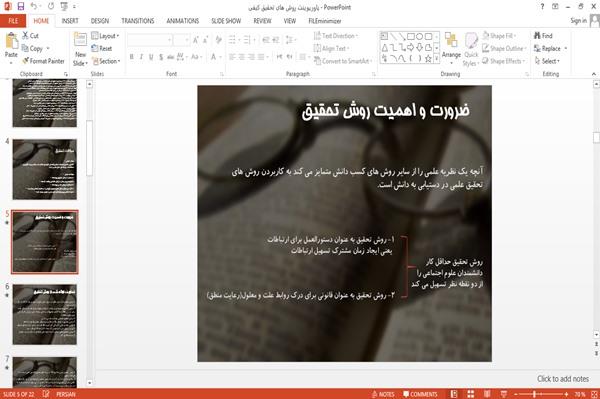Click Convert to SmartArt
Image resolution: width=600 pixels, height=399 pixels.
[342, 61]
